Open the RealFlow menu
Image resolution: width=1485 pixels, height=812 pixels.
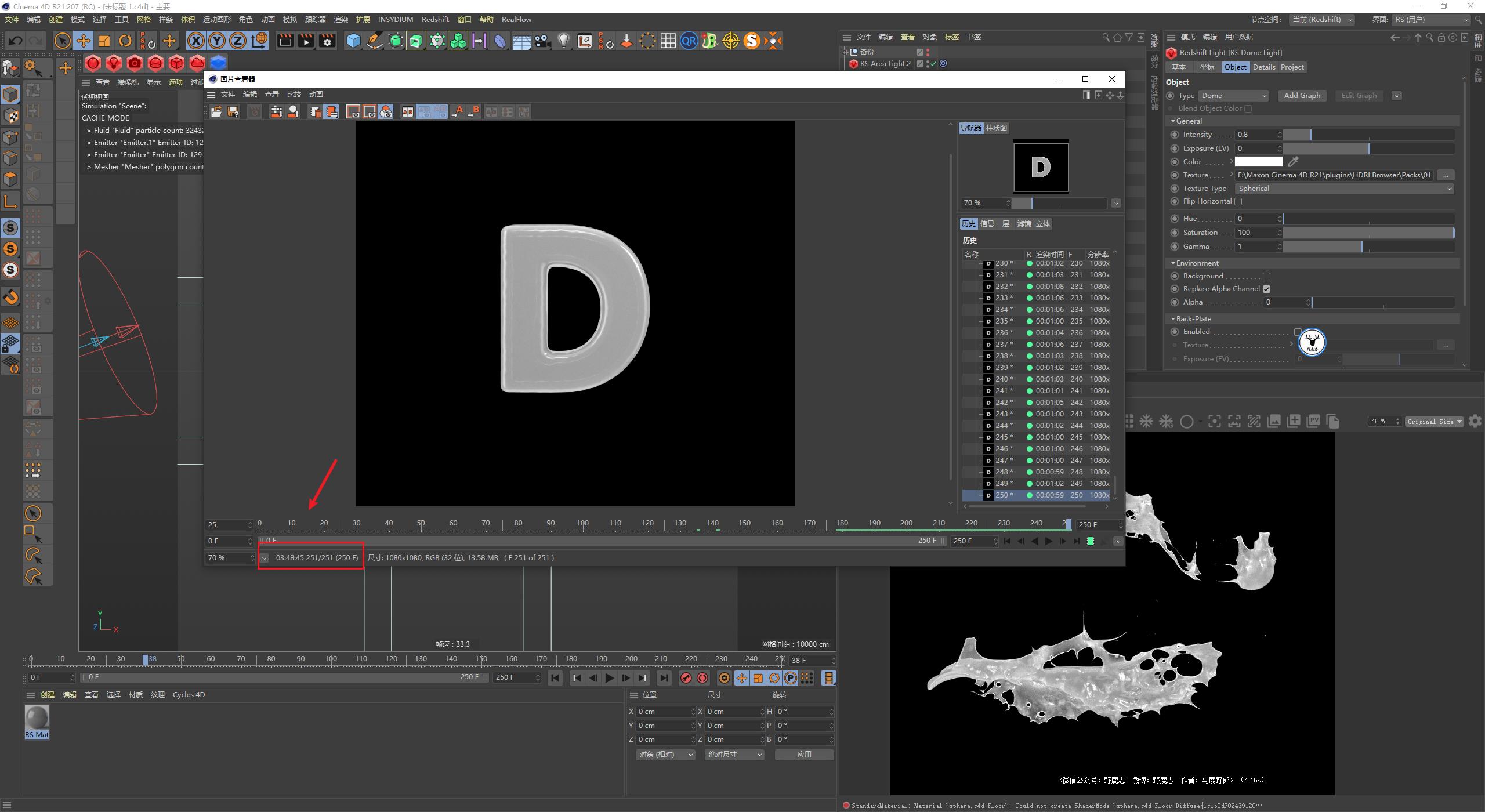[x=516, y=19]
